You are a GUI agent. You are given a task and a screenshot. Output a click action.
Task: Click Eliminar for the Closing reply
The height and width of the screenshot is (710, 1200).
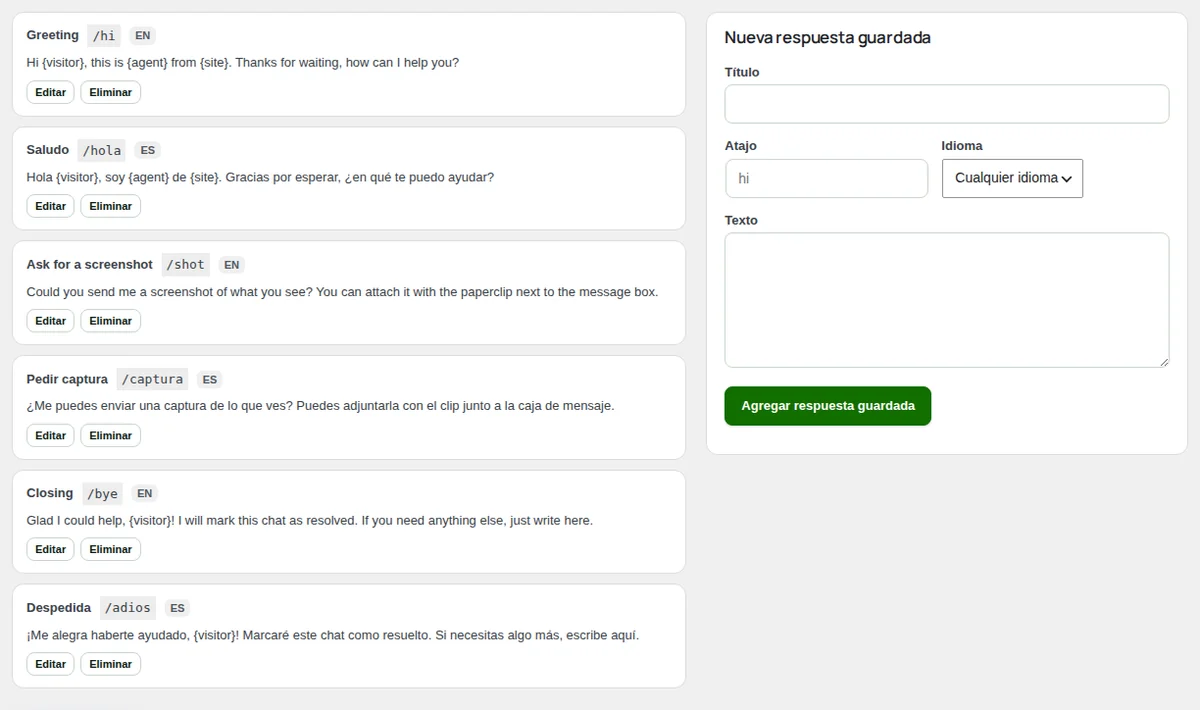tap(111, 549)
